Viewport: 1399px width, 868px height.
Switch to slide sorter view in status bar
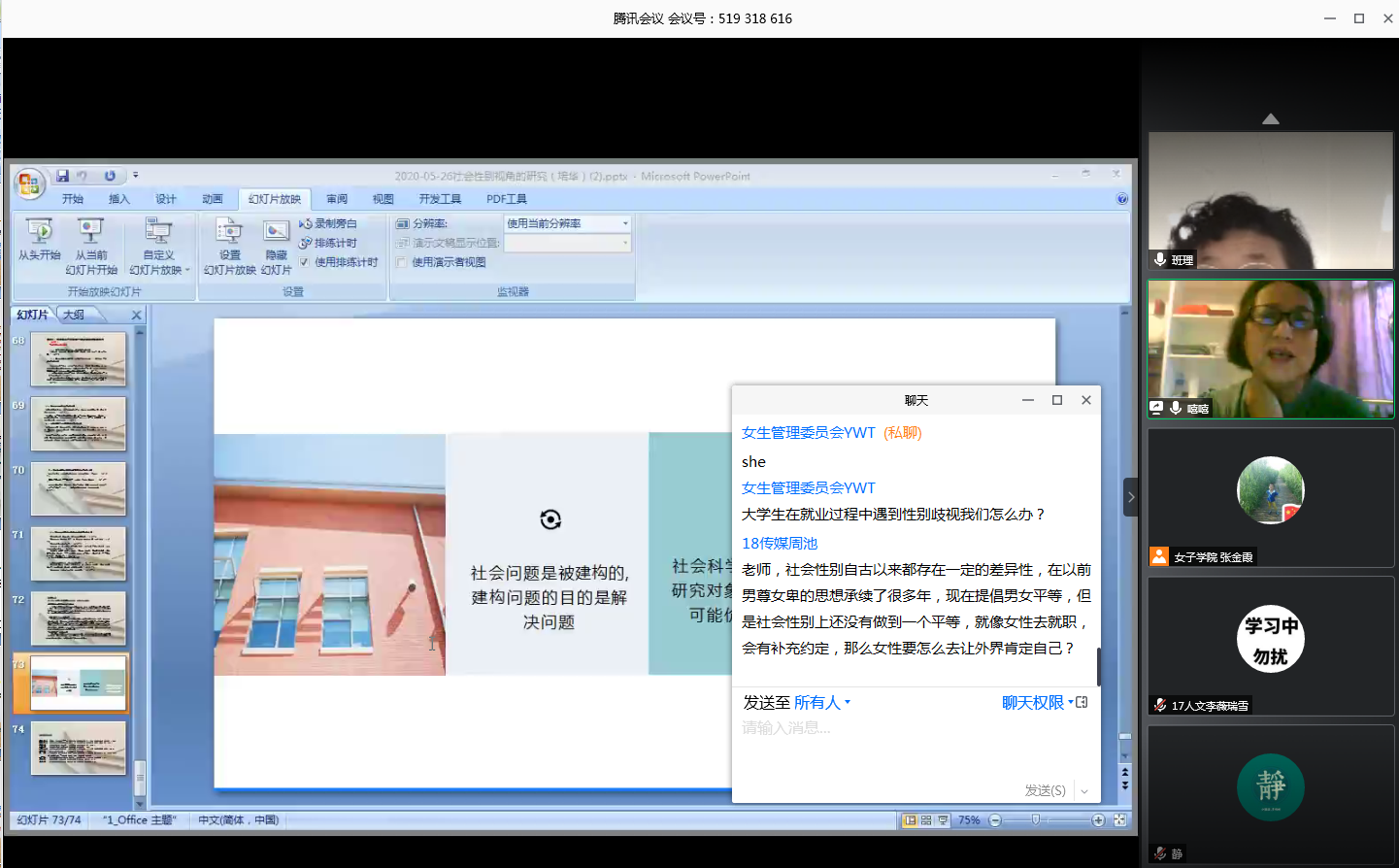coord(926,820)
